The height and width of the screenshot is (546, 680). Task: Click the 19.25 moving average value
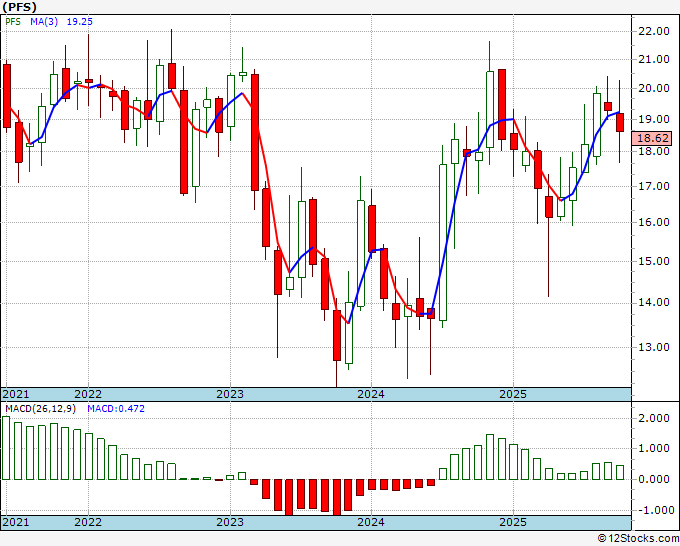[x=79, y=22]
